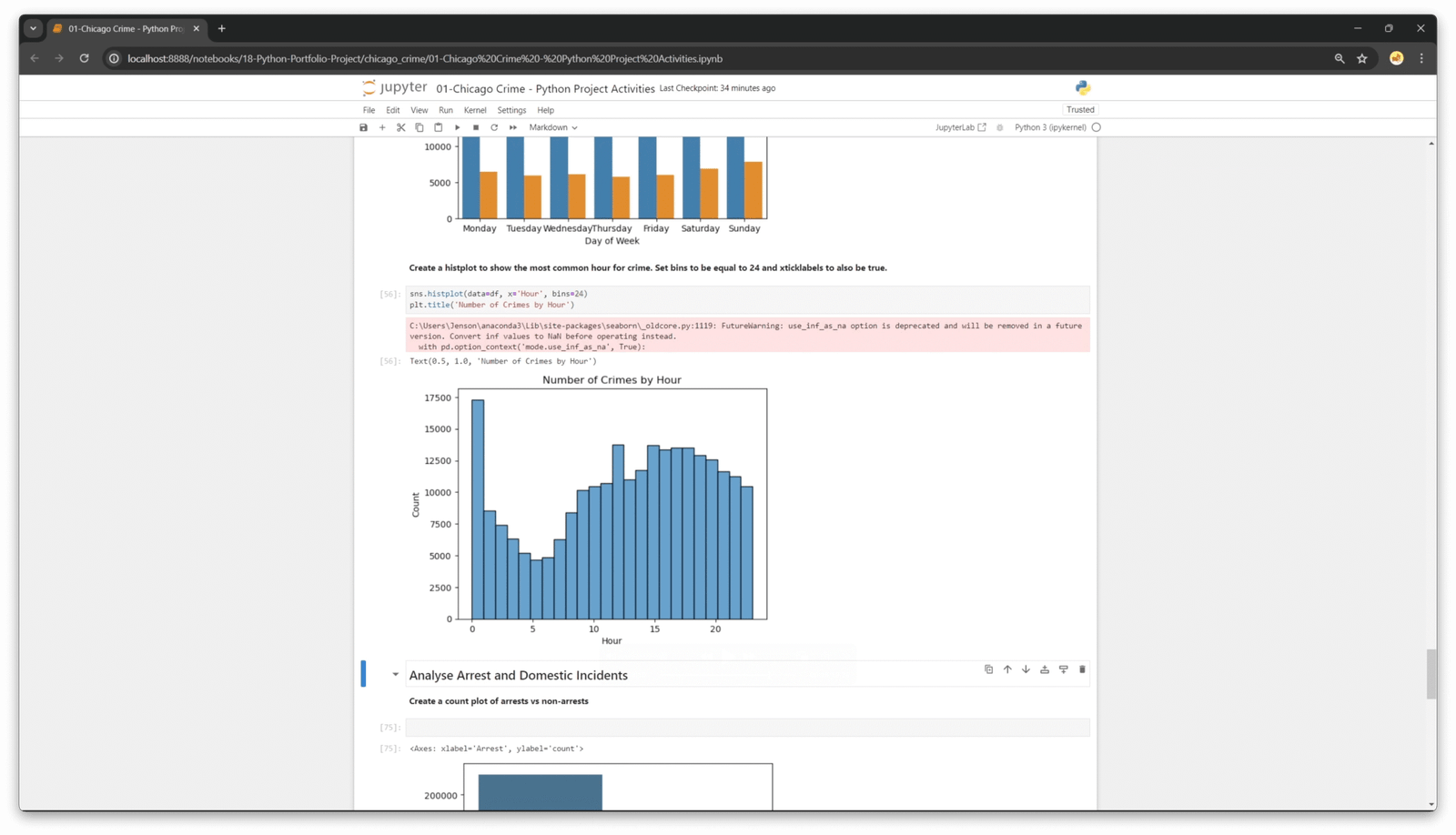Click the empty code cell numbered 75
This screenshot has height=835, width=1456.
[746, 728]
